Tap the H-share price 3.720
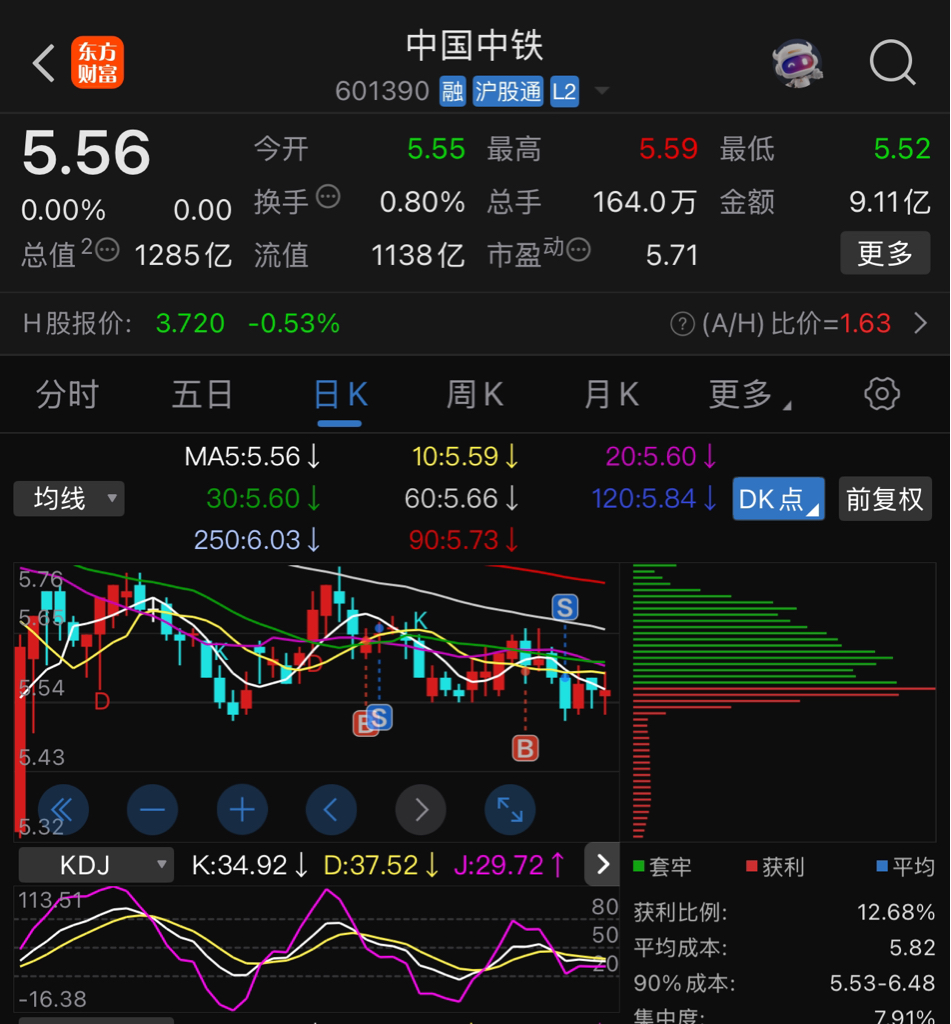The height and width of the screenshot is (1024, 951). (x=190, y=323)
